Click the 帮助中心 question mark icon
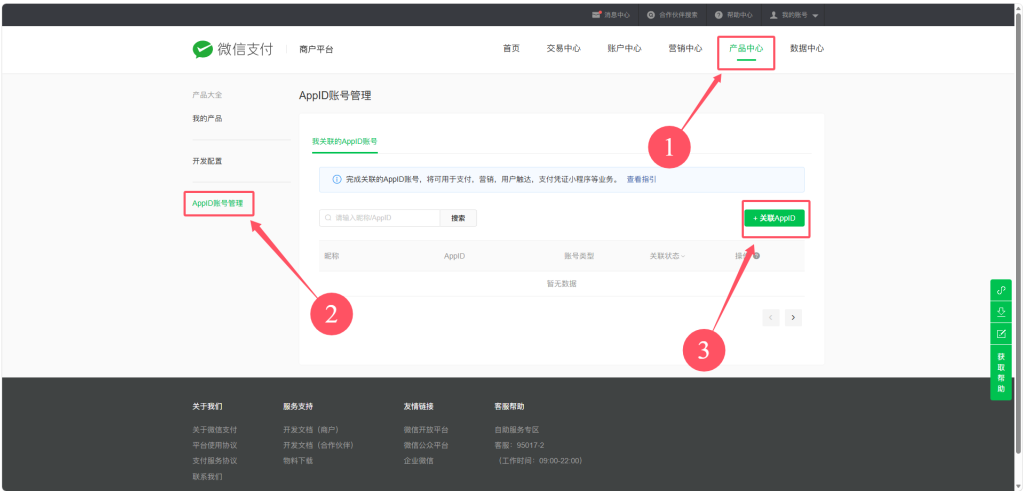1024x491 pixels. coord(719,14)
